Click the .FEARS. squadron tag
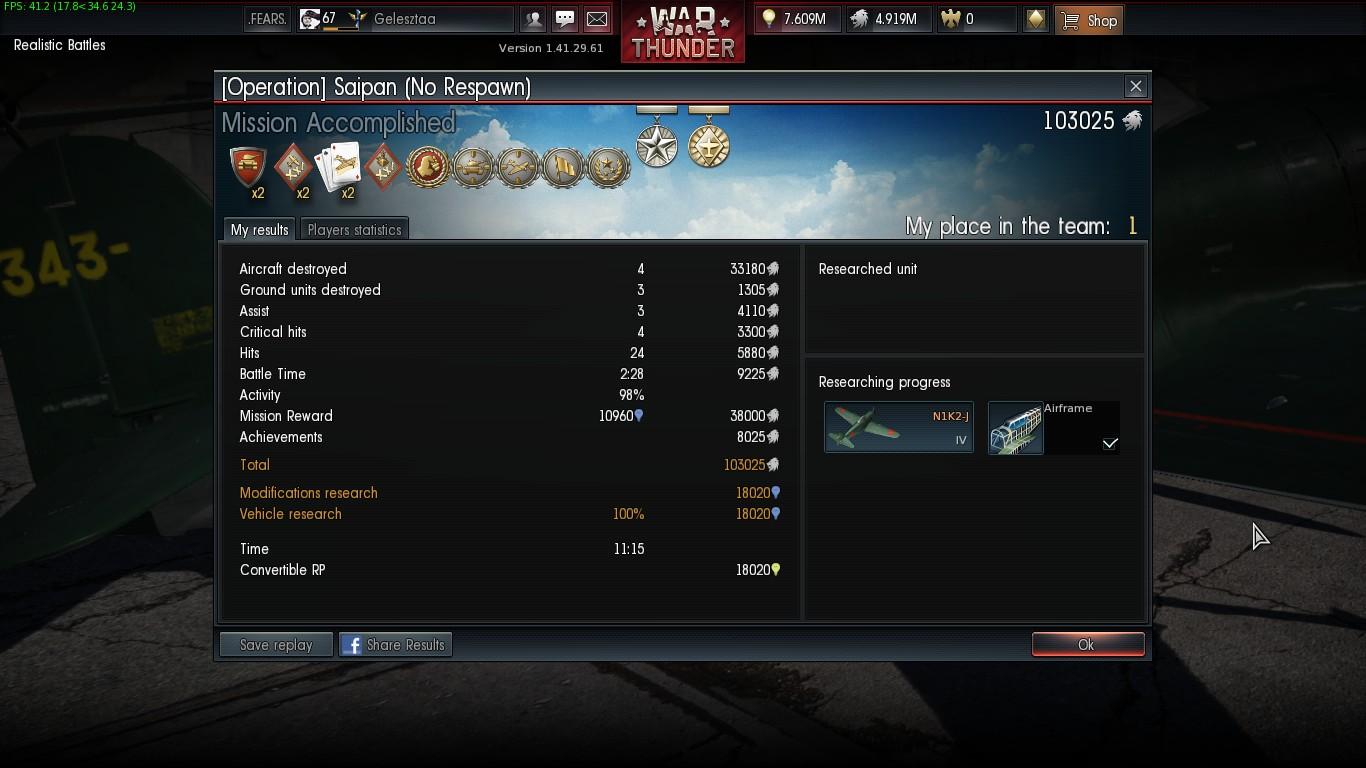Viewport: 1366px width, 768px height. pyautogui.click(x=267, y=19)
